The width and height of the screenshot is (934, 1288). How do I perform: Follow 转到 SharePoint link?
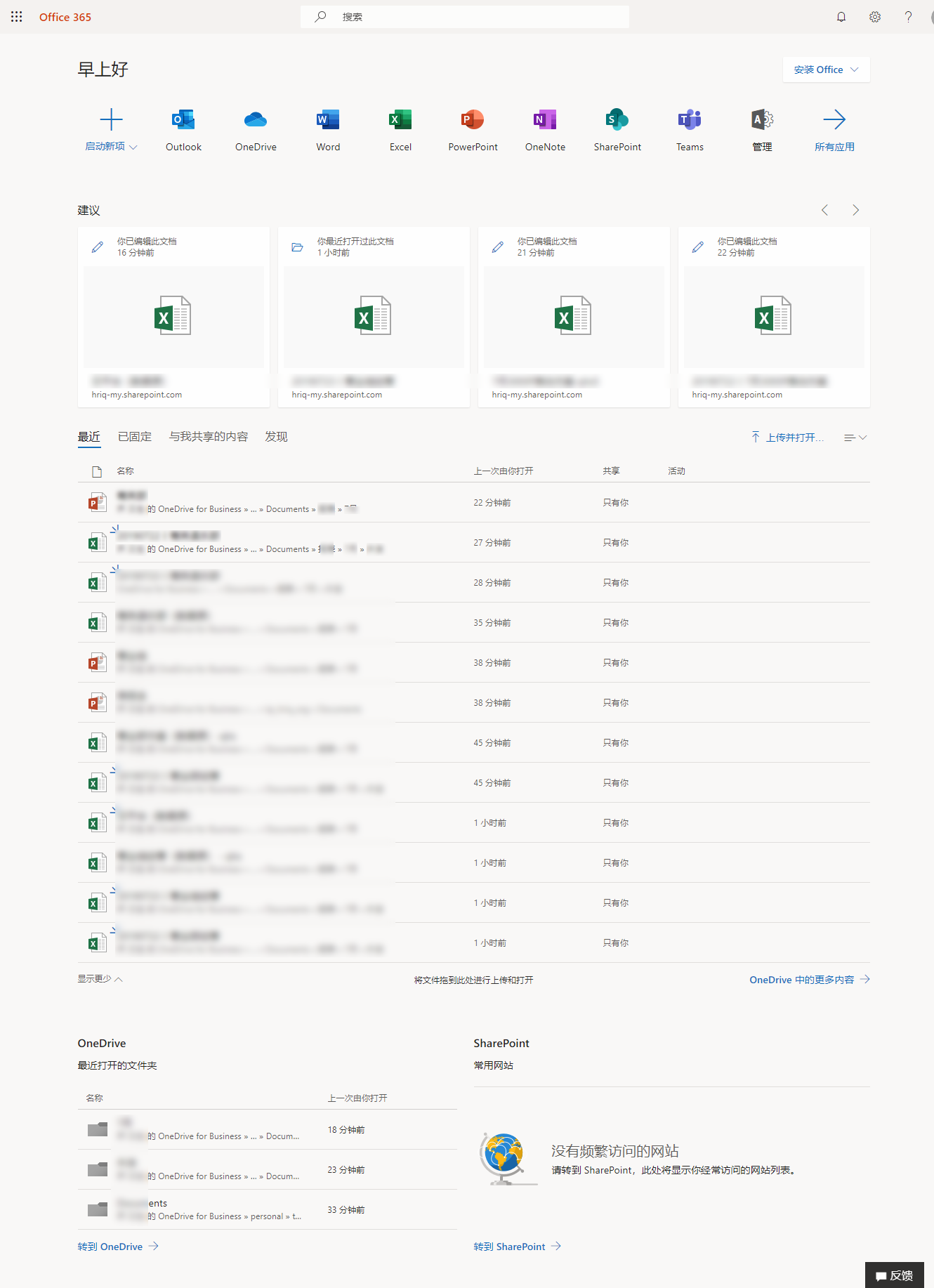click(x=518, y=1247)
